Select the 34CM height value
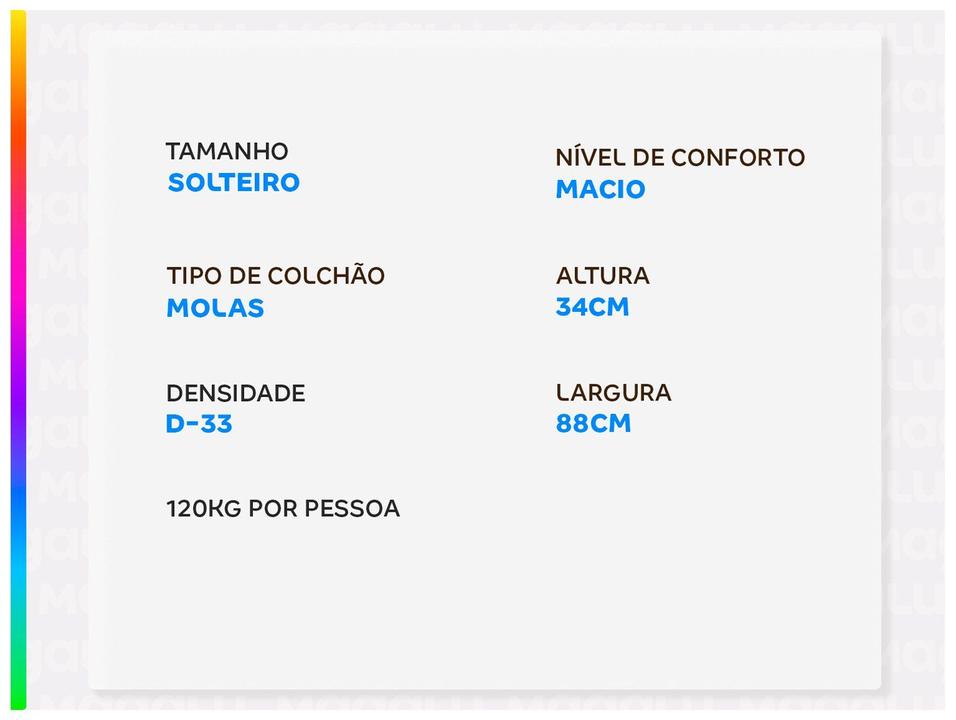 [x=592, y=307]
